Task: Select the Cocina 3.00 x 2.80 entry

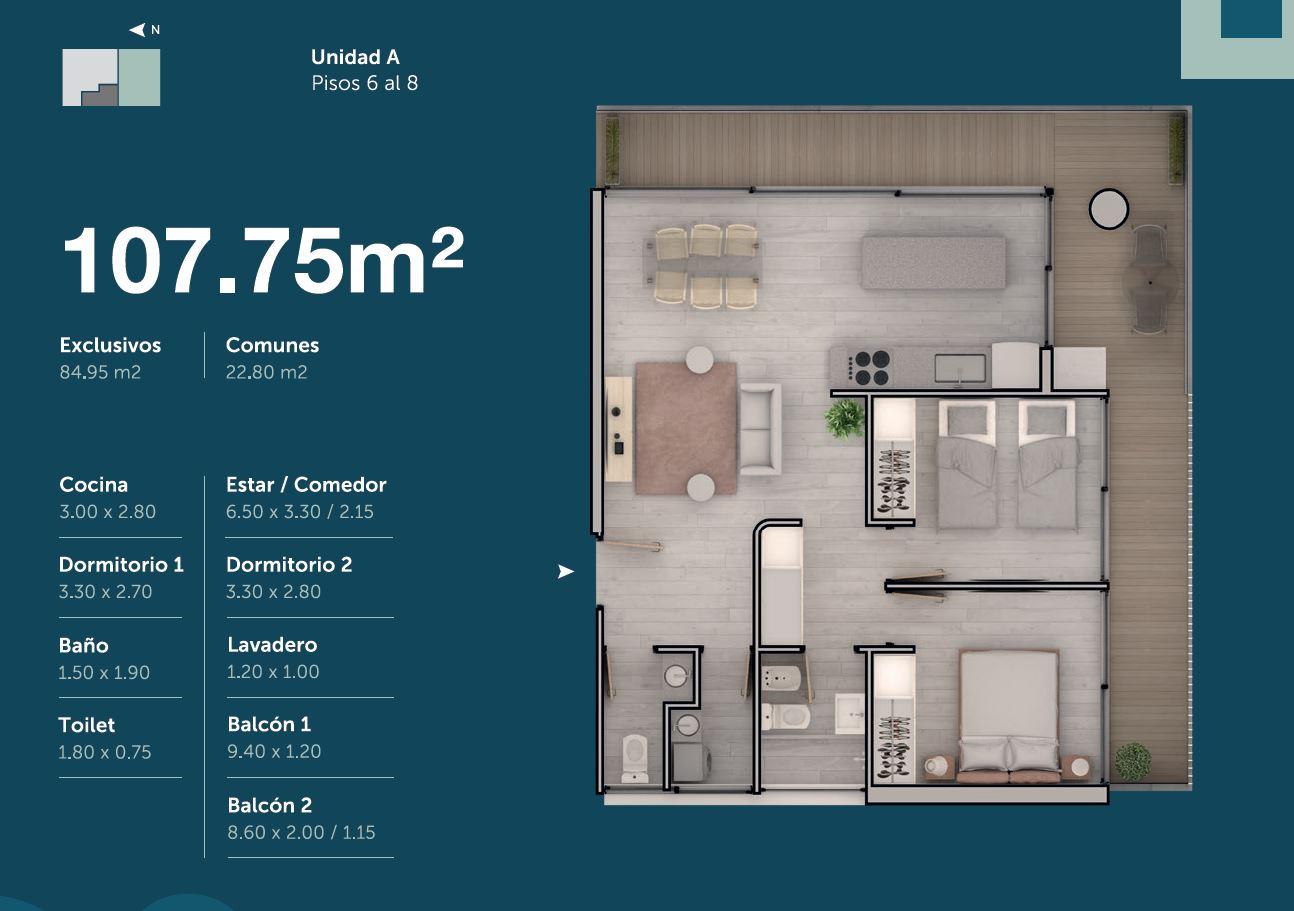Action: point(108,498)
